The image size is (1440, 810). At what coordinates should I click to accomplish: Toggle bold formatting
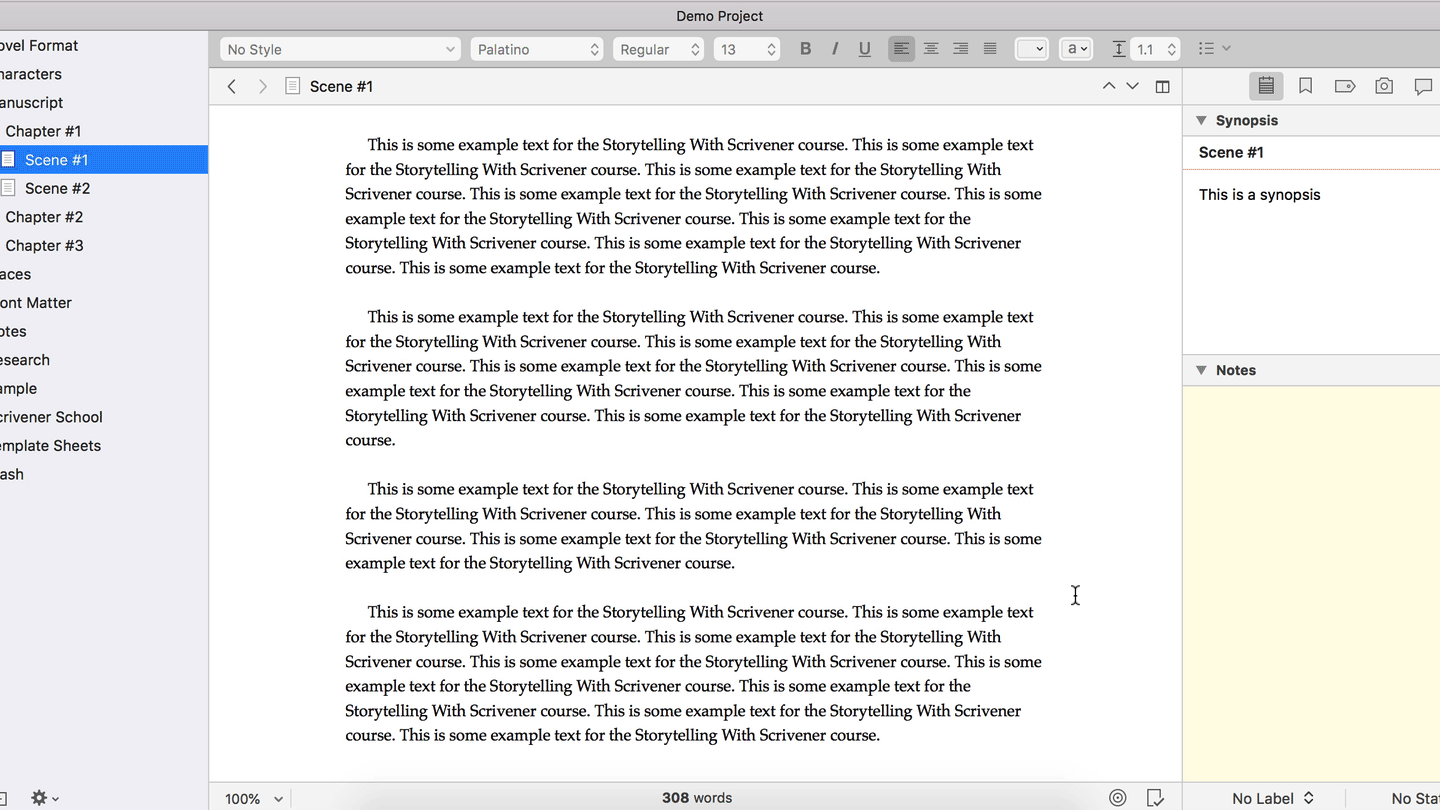click(x=805, y=49)
